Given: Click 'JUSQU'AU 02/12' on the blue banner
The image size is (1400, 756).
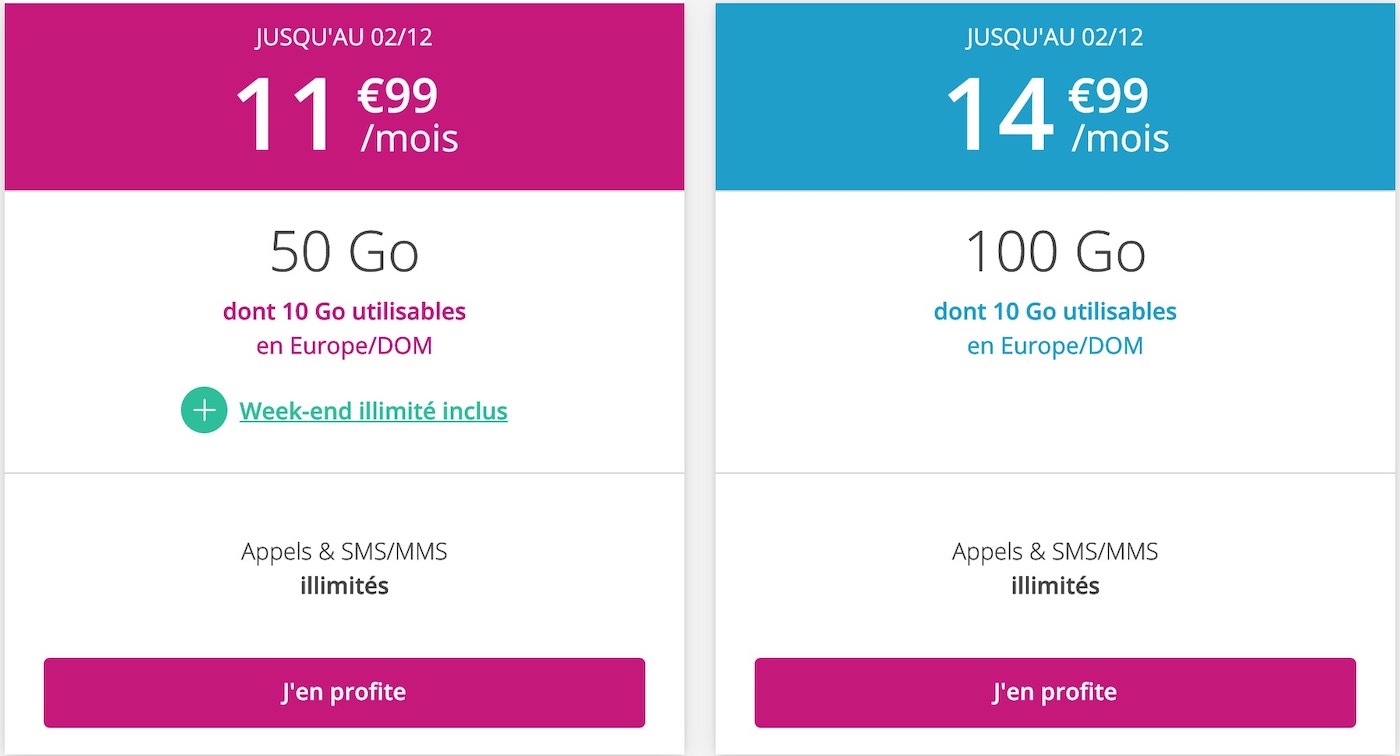Looking at the screenshot, I should click(1055, 38).
